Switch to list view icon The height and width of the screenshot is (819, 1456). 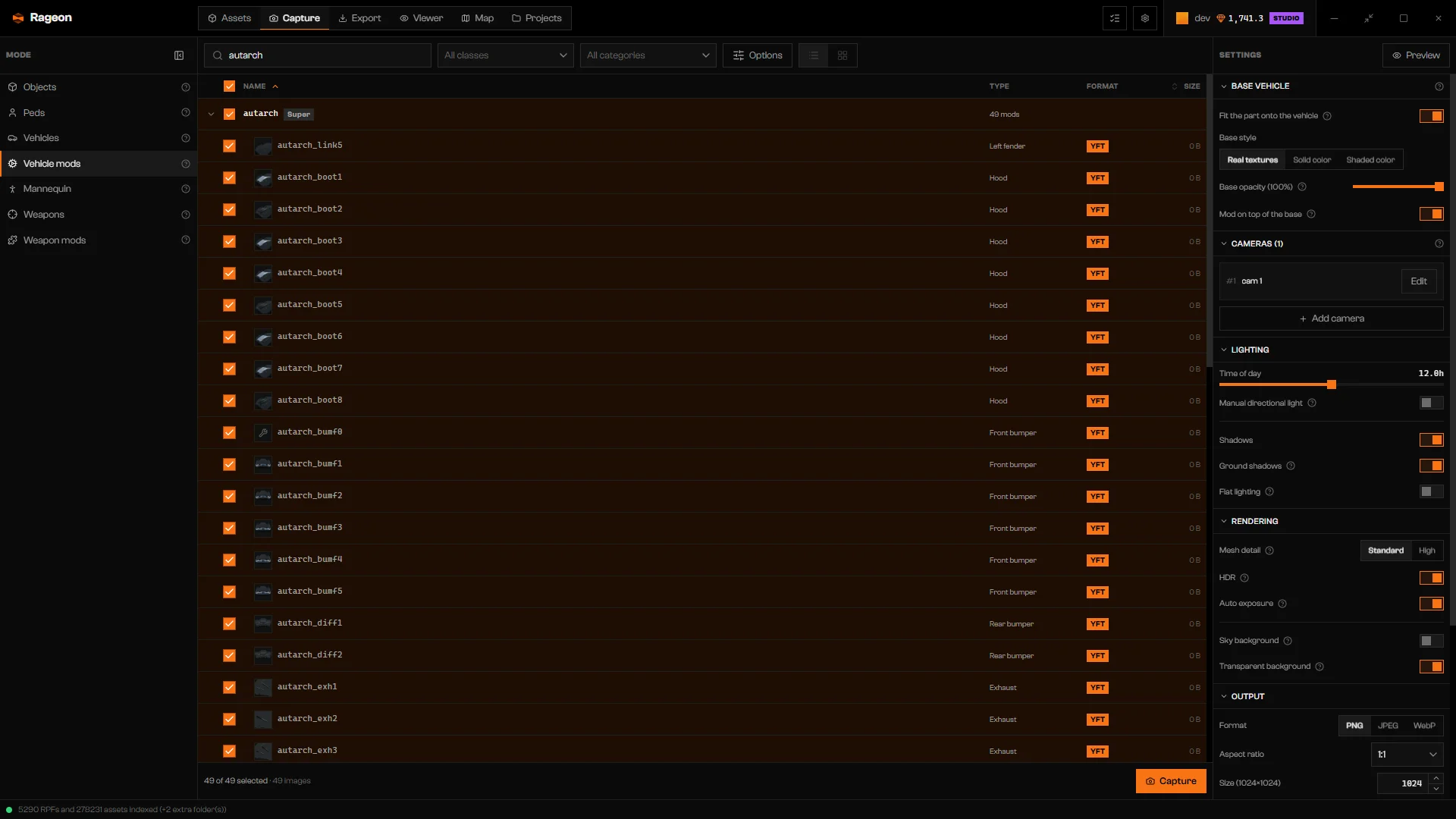pyautogui.click(x=814, y=55)
